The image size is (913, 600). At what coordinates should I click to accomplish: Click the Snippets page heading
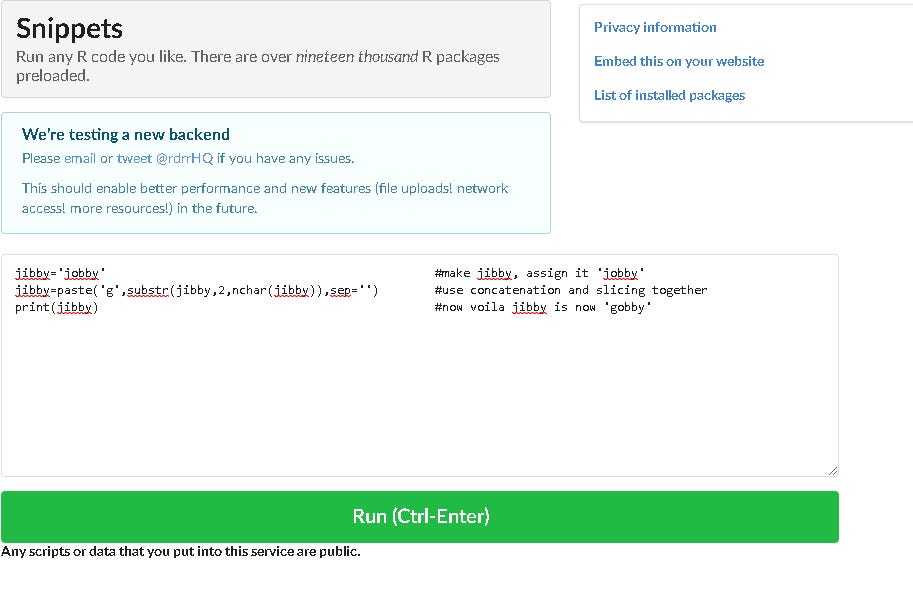[x=68, y=28]
